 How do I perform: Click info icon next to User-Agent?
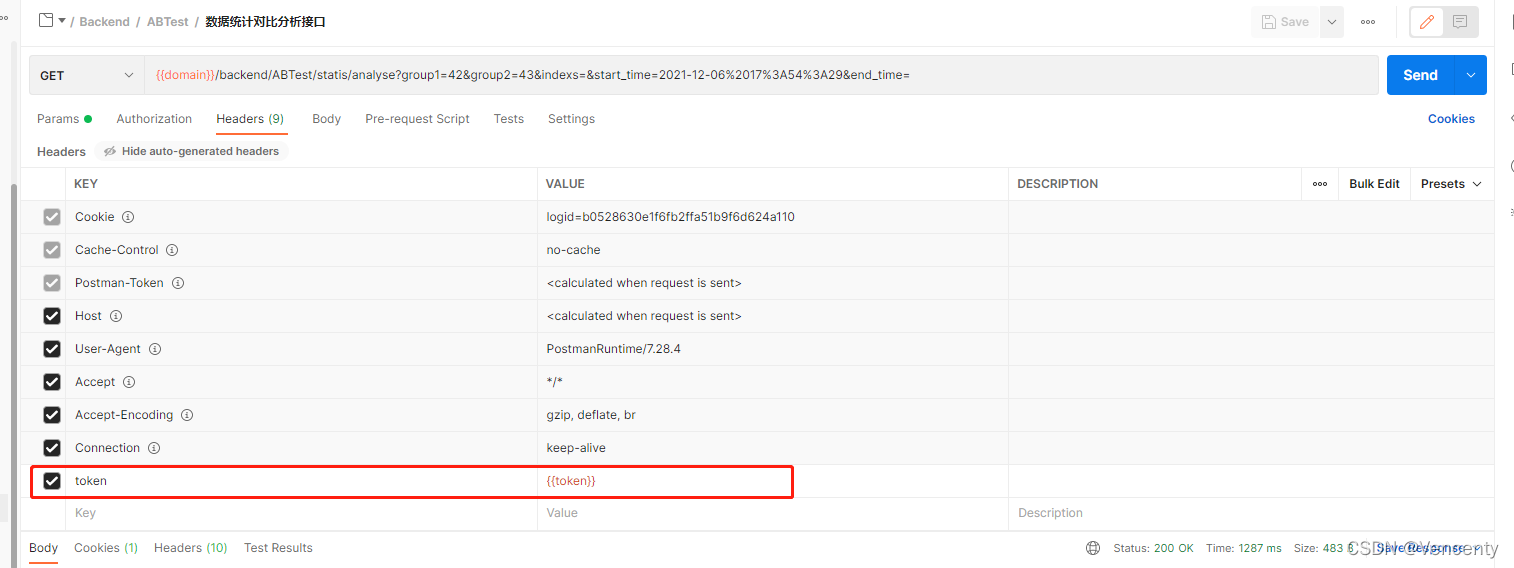point(155,349)
